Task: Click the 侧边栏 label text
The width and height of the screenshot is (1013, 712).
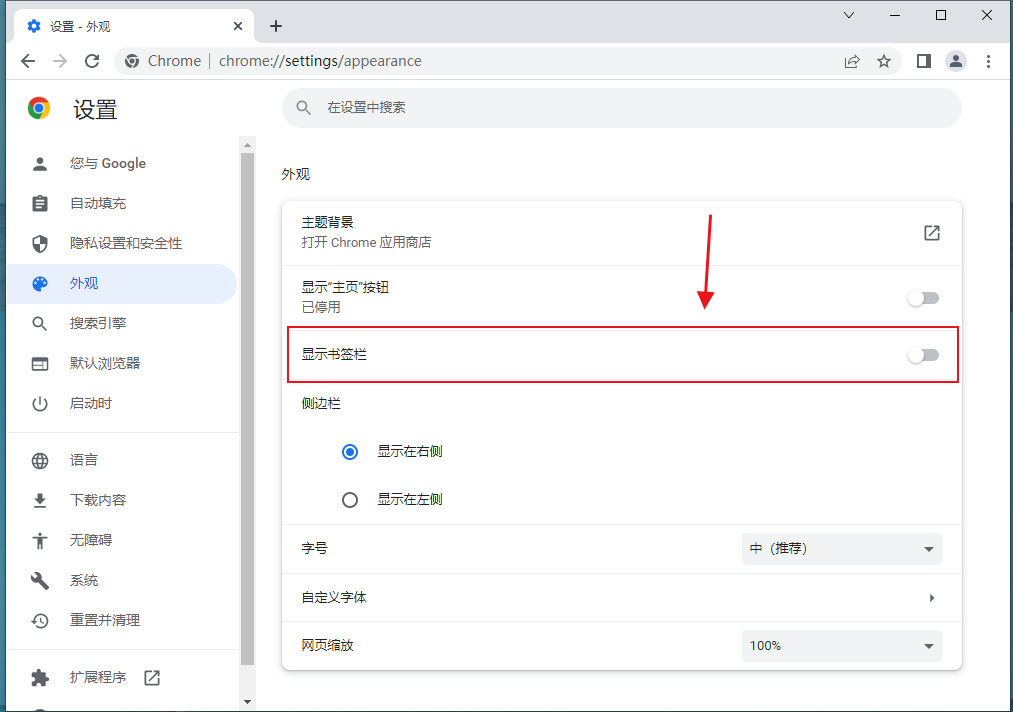Action: pos(321,404)
